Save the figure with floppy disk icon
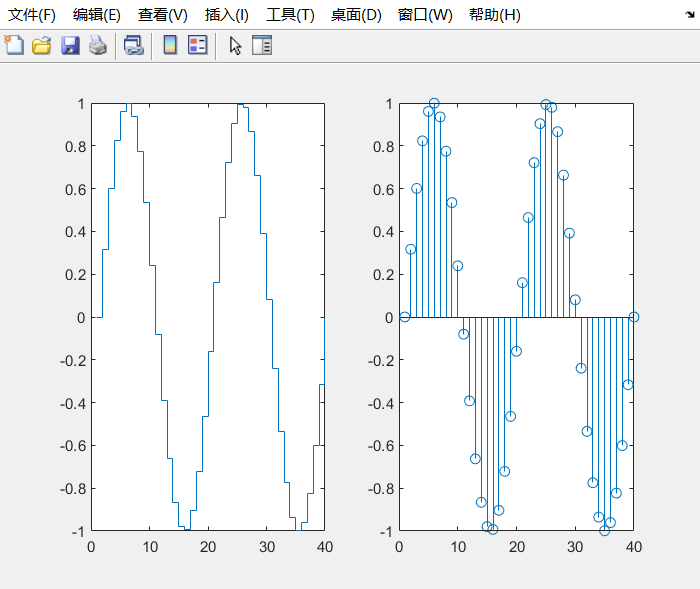The height and width of the screenshot is (589, 700). click(70, 46)
